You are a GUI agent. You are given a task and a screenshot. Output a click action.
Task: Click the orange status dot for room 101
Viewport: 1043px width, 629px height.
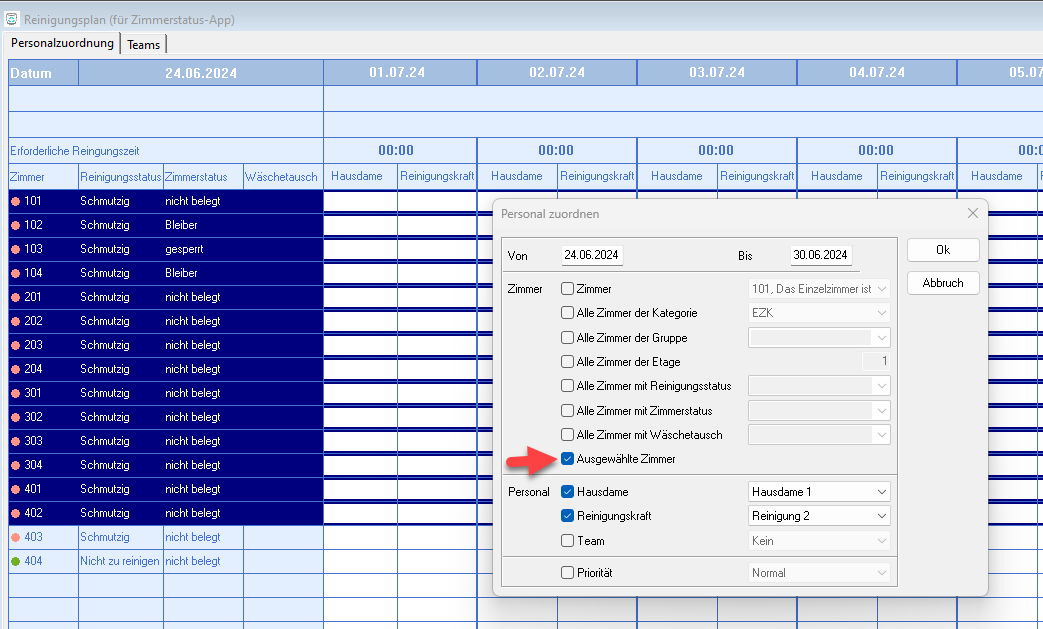tap(16, 201)
